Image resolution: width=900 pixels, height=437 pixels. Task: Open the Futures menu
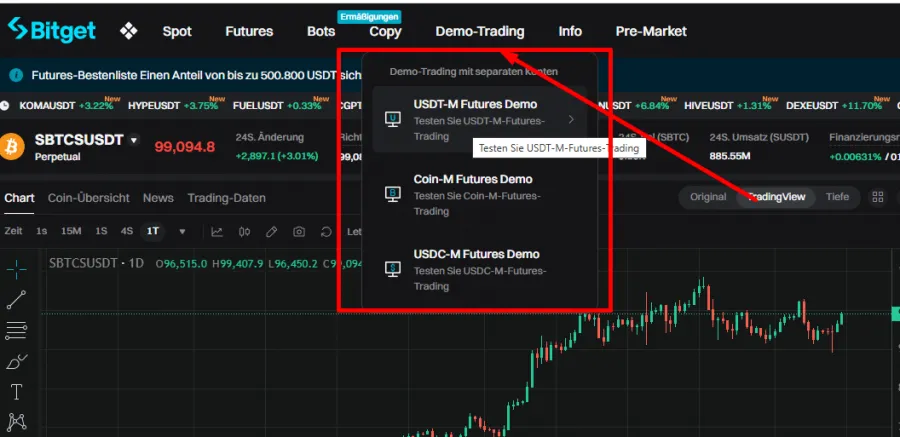(249, 32)
